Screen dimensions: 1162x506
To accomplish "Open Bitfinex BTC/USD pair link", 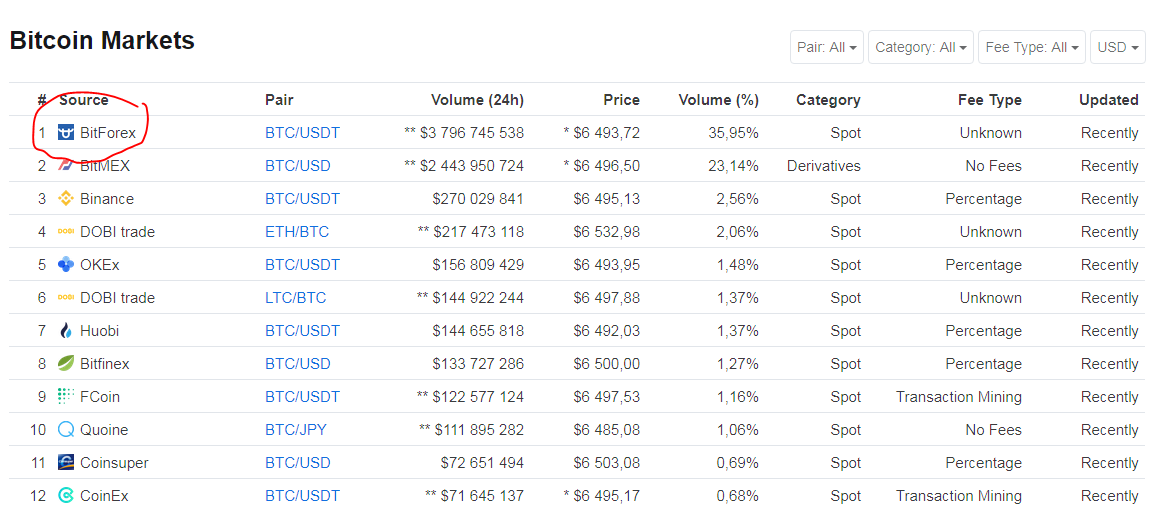I will coord(298,364).
